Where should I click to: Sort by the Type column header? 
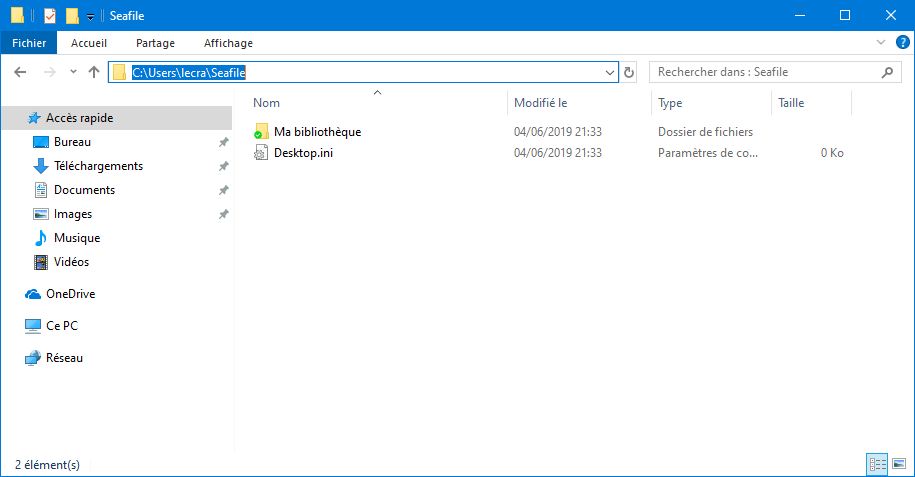[x=670, y=103]
